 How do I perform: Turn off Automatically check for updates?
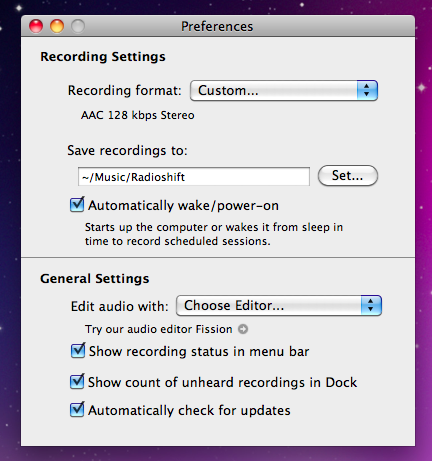tap(77, 409)
